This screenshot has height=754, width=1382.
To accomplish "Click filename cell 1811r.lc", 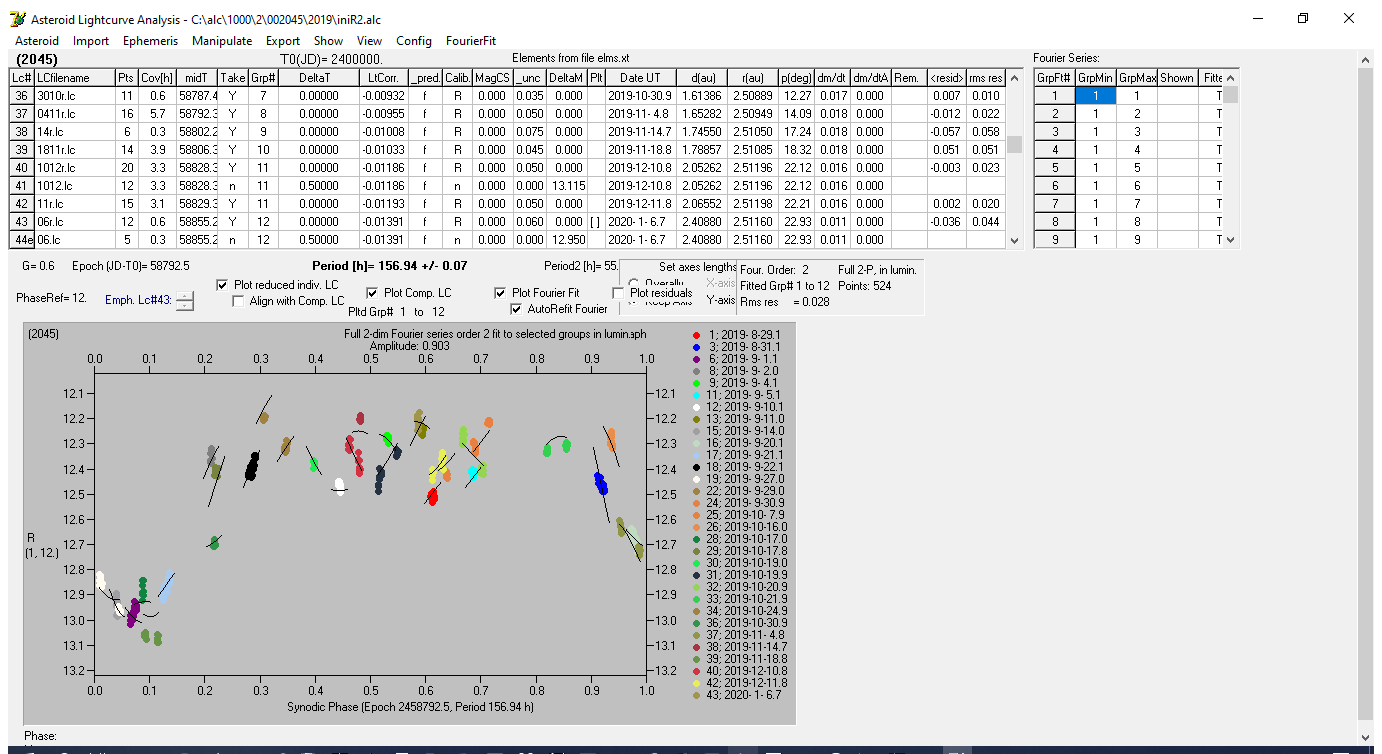I will [74, 150].
